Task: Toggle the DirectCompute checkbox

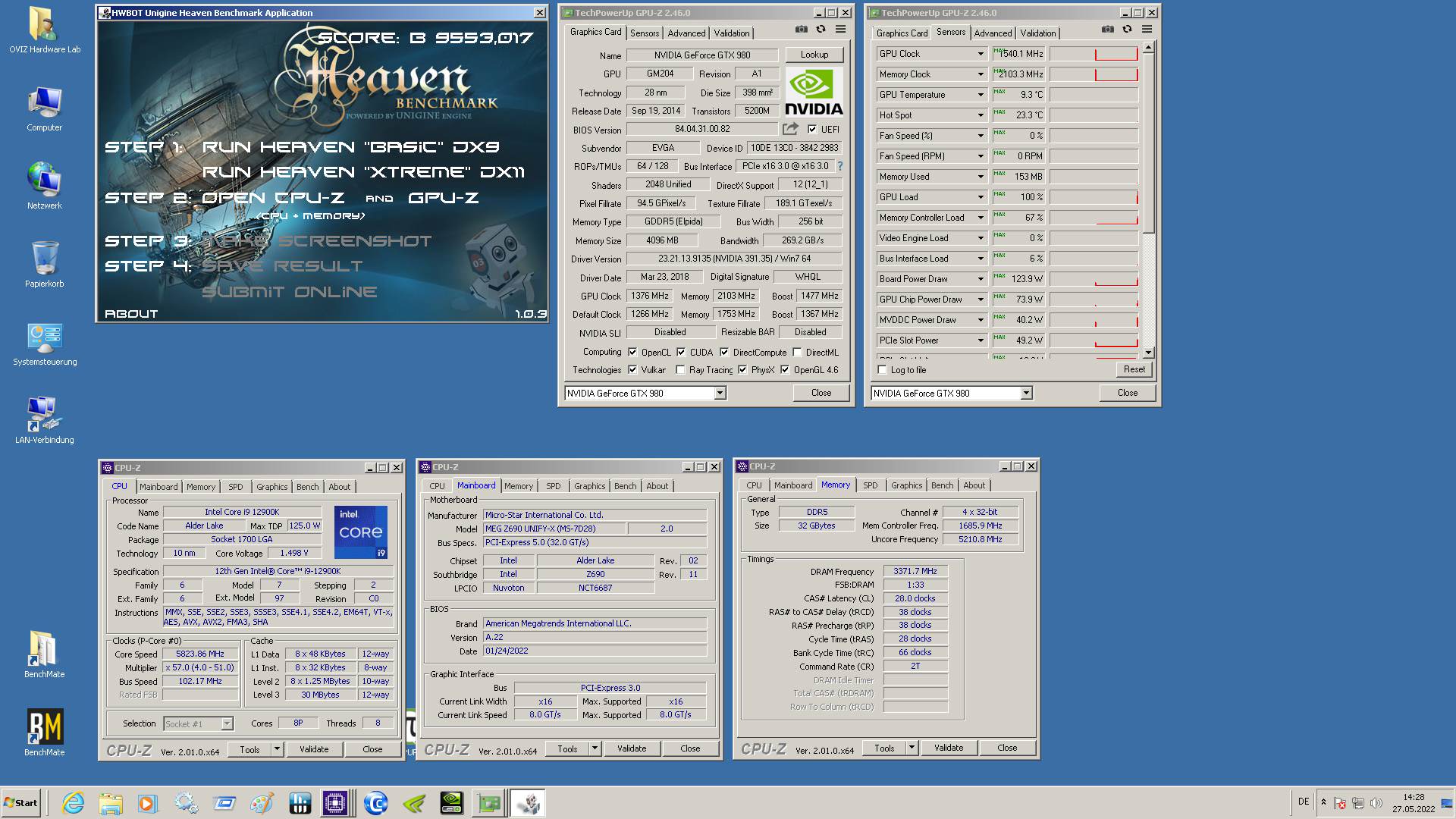Action: (x=724, y=352)
